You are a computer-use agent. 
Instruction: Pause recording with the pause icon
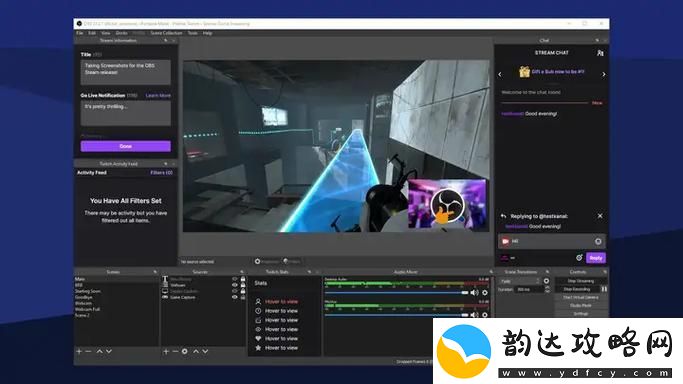click(x=604, y=289)
